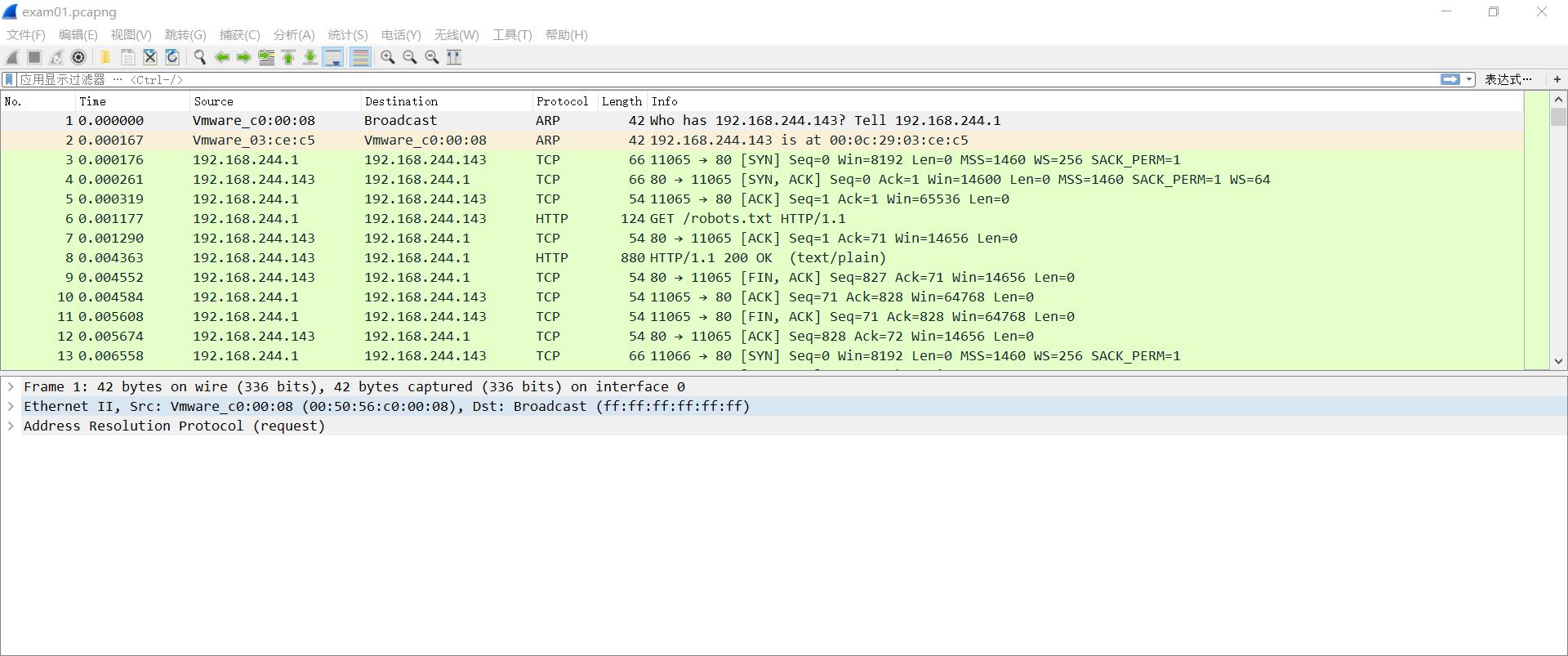Open the 视图(V) menu
Viewport: 1568px width, 656px height.
coord(131,35)
